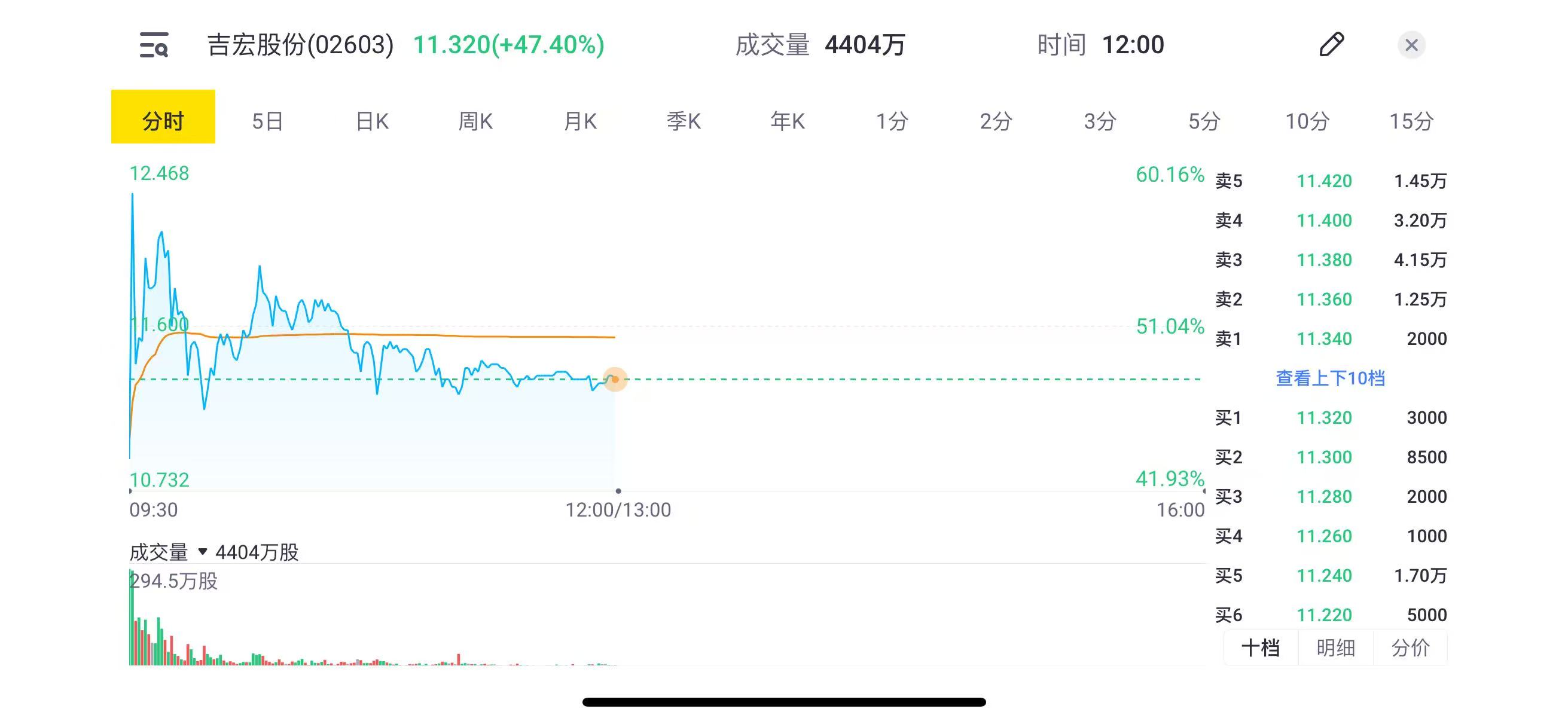Switch to the 日K daily candlestick chart
The width and height of the screenshot is (1568, 721).
pos(371,121)
